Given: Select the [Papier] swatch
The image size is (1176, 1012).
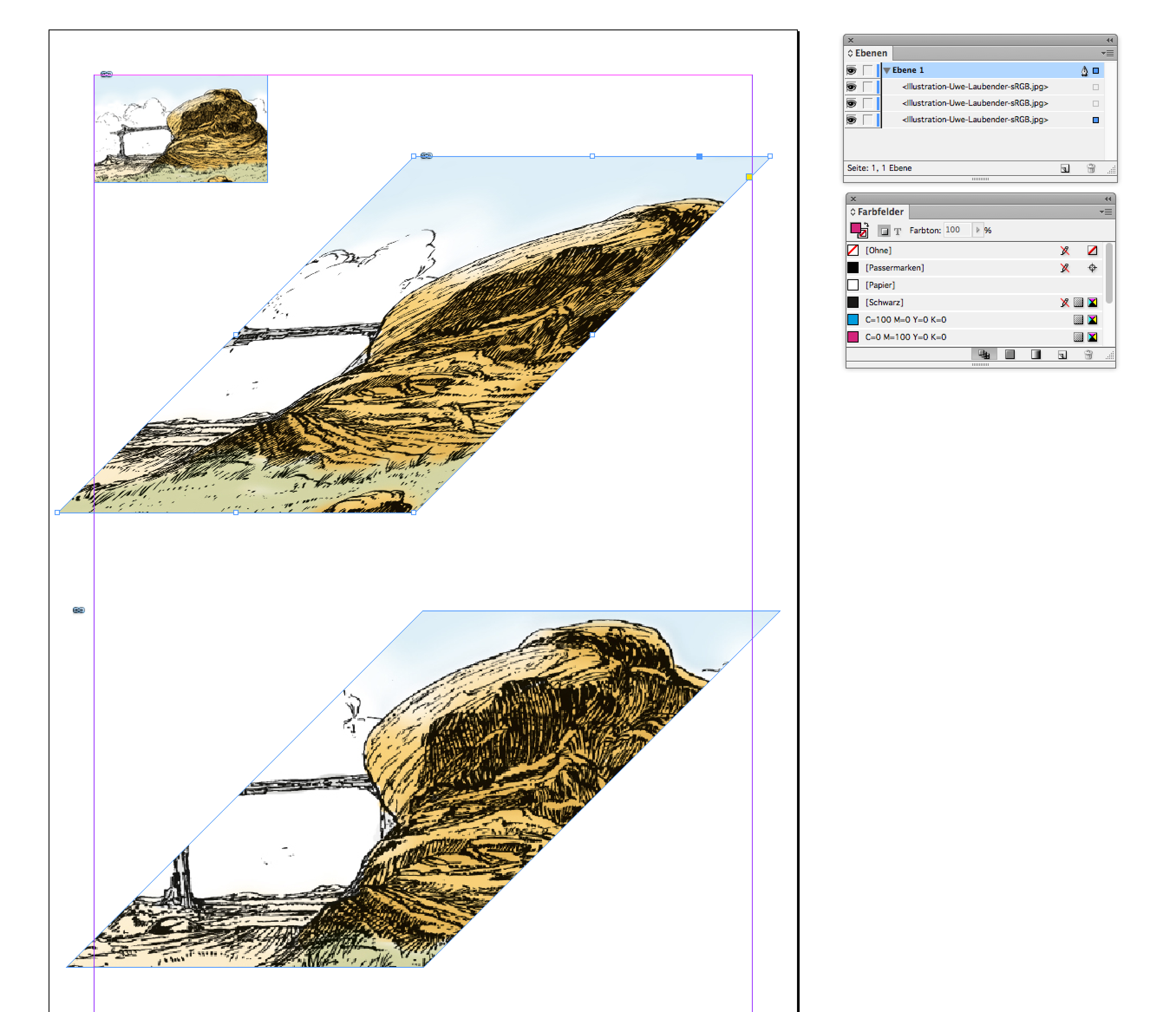Looking at the screenshot, I should pos(974,285).
